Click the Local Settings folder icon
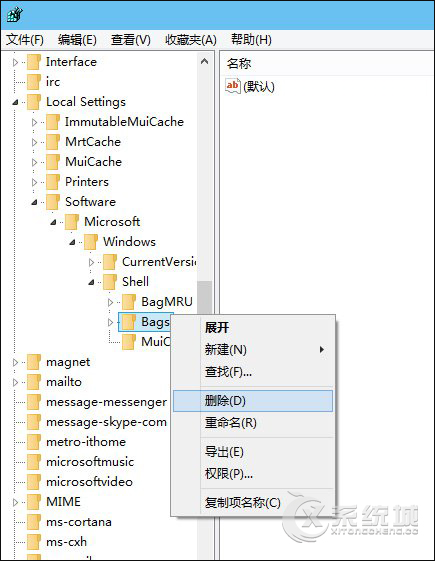Screen dimensions: 435x561 (x=34, y=102)
